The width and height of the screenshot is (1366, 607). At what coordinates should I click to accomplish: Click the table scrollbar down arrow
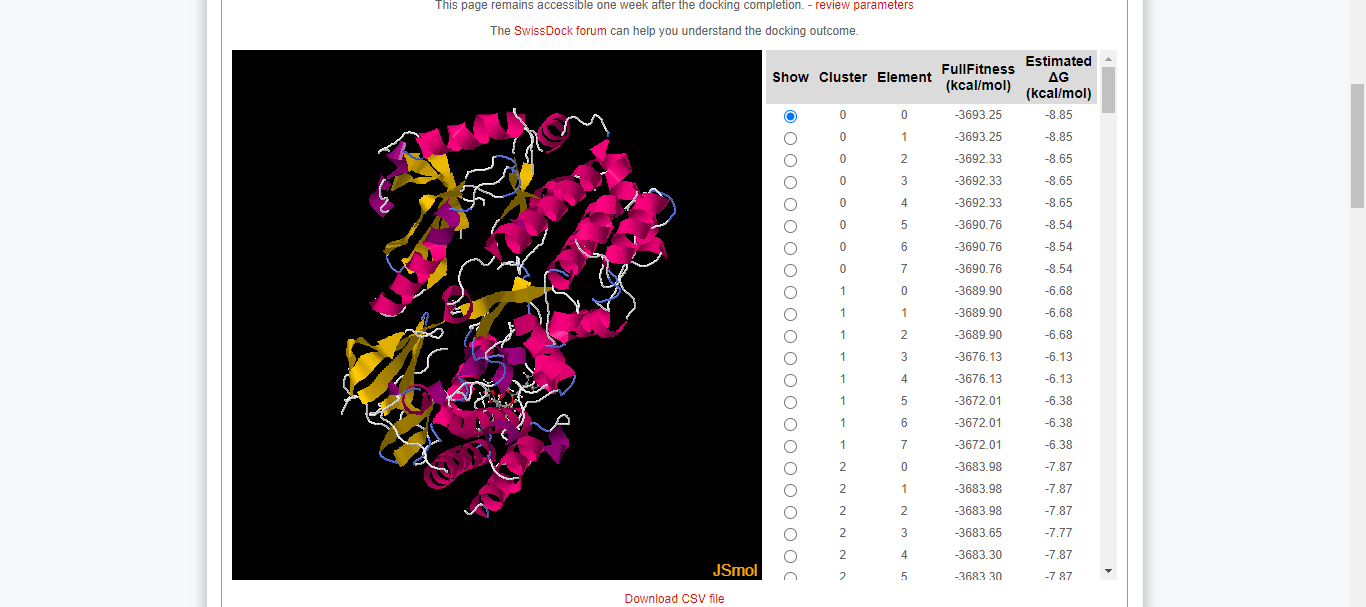coord(1108,570)
